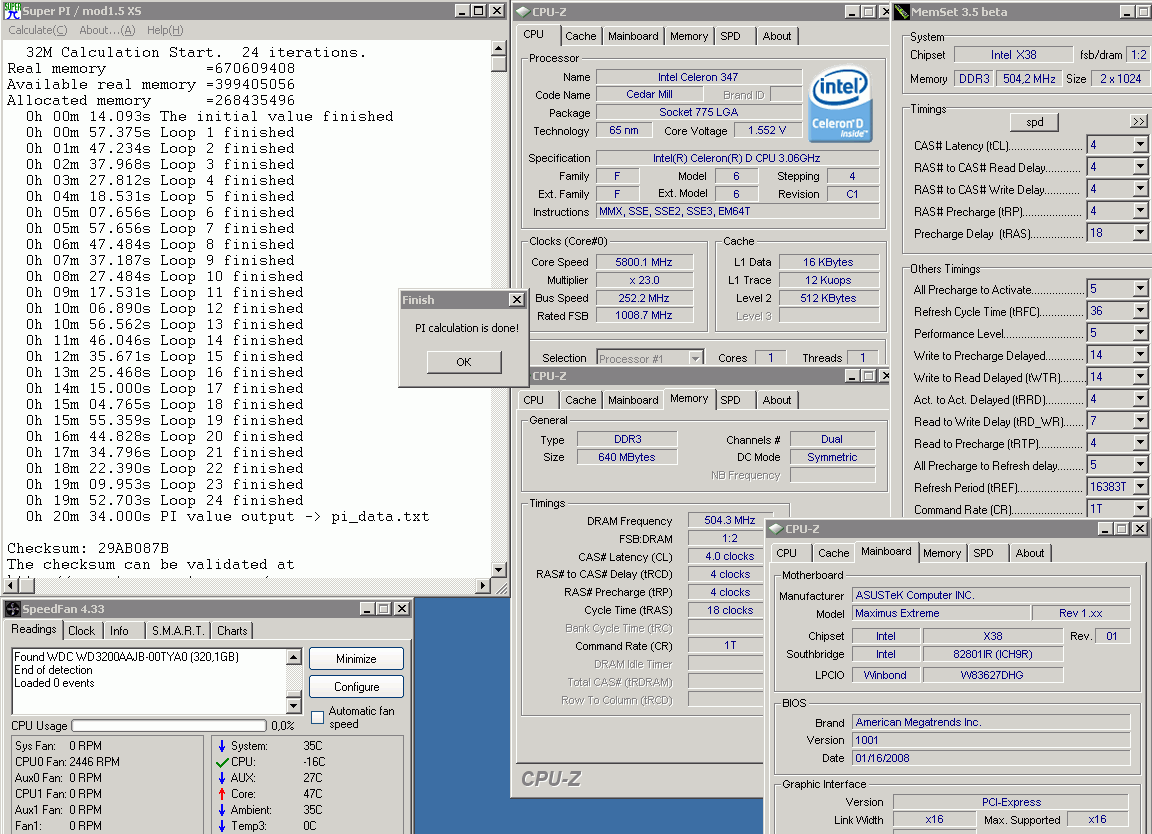The image size is (1152, 834).
Task: Open CAS# Latency (tCL) dropdown
Action: coord(1140,145)
